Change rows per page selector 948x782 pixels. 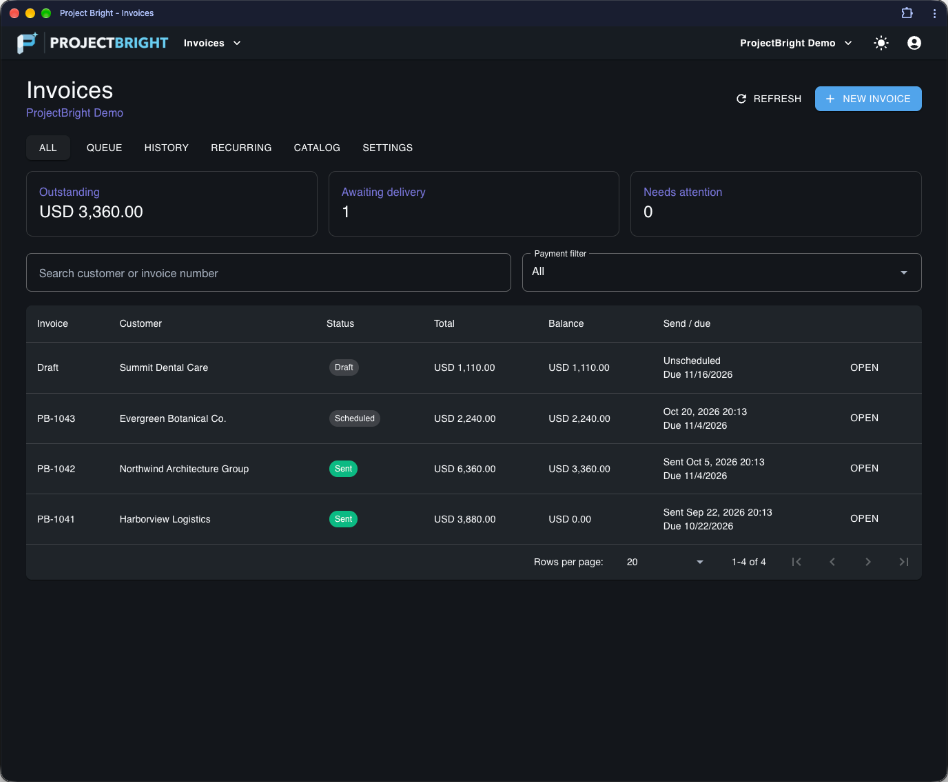tap(664, 562)
